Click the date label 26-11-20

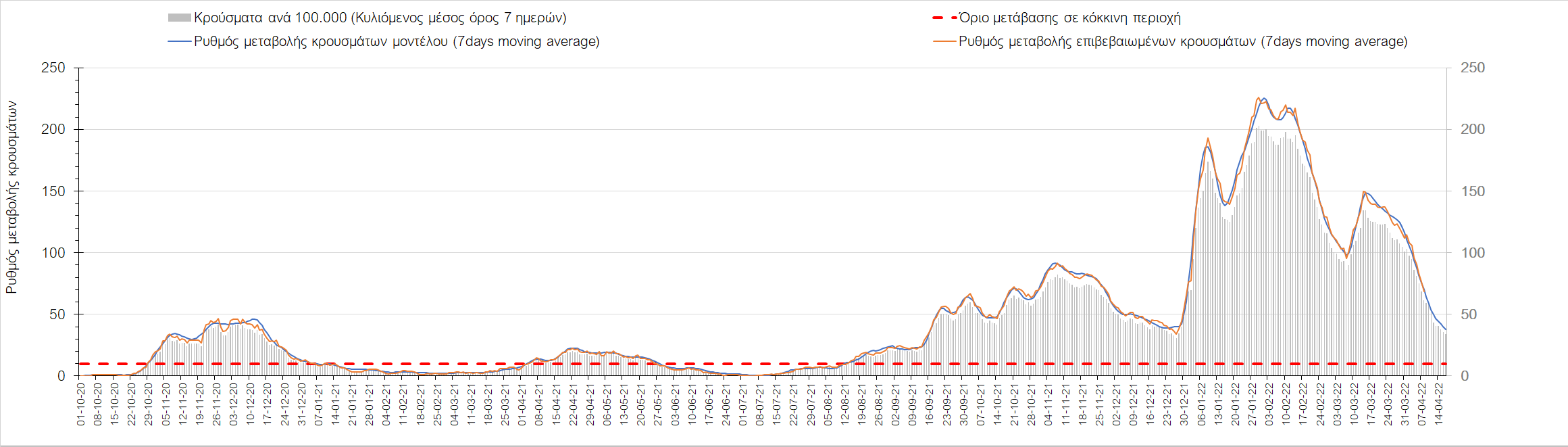pos(216,404)
